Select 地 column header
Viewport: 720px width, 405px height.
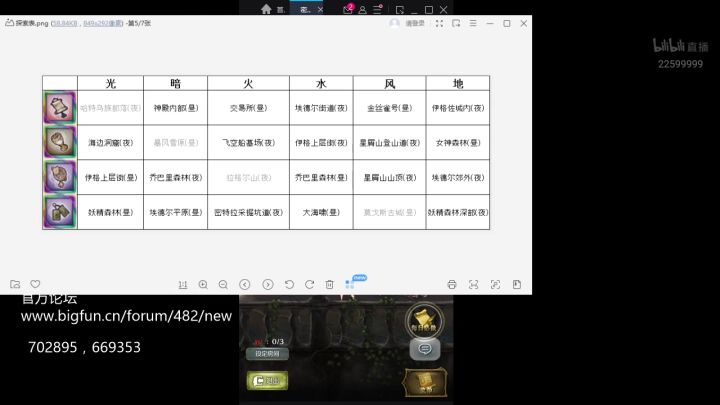pos(458,83)
